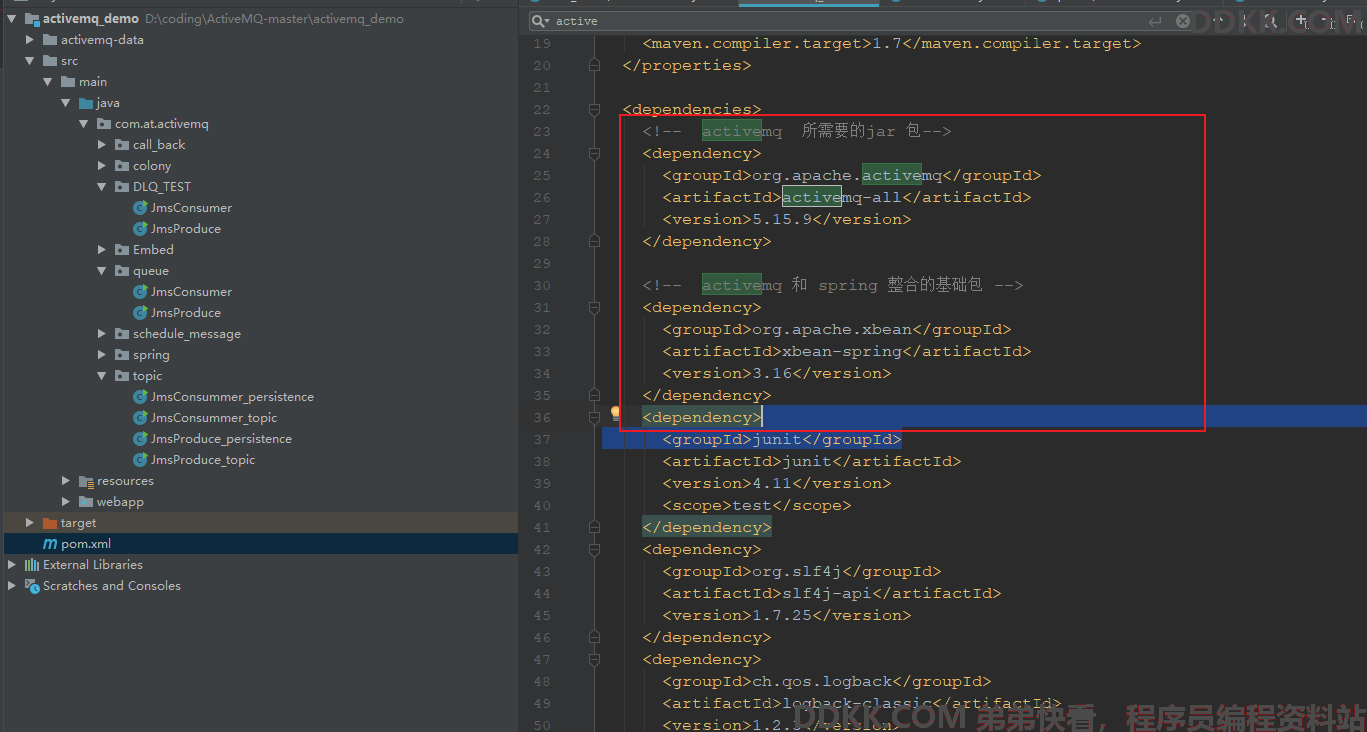Click 'slf4j-api' artifactId on line 44
The width and height of the screenshot is (1367, 732).
point(827,593)
